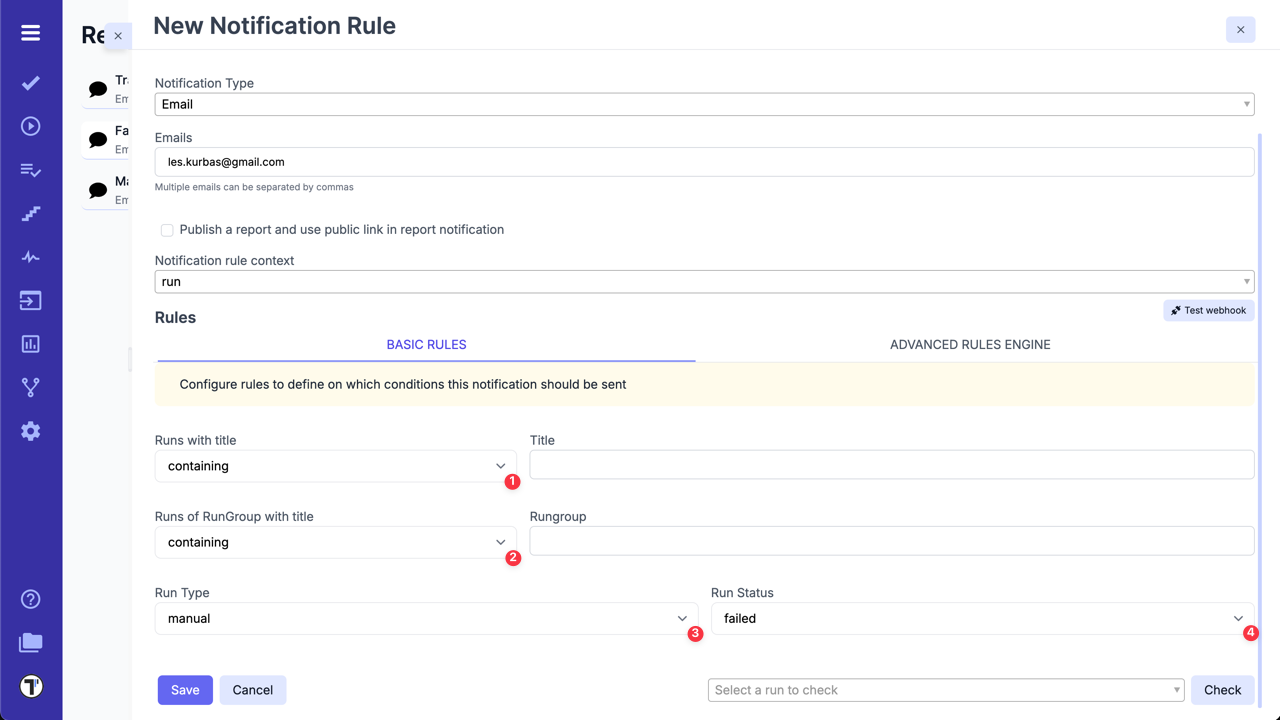The height and width of the screenshot is (720, 1280).
Task: Click the Test webhook button
Action: pyautogui.click(x=1208, y=310)
